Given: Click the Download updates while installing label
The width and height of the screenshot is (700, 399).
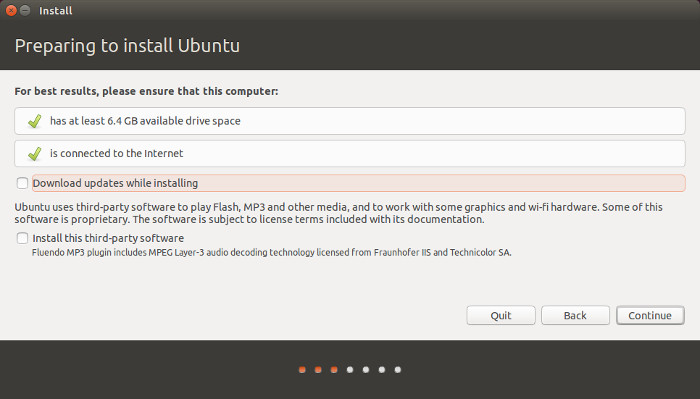Looking at the screenshot, I should 115,183.
